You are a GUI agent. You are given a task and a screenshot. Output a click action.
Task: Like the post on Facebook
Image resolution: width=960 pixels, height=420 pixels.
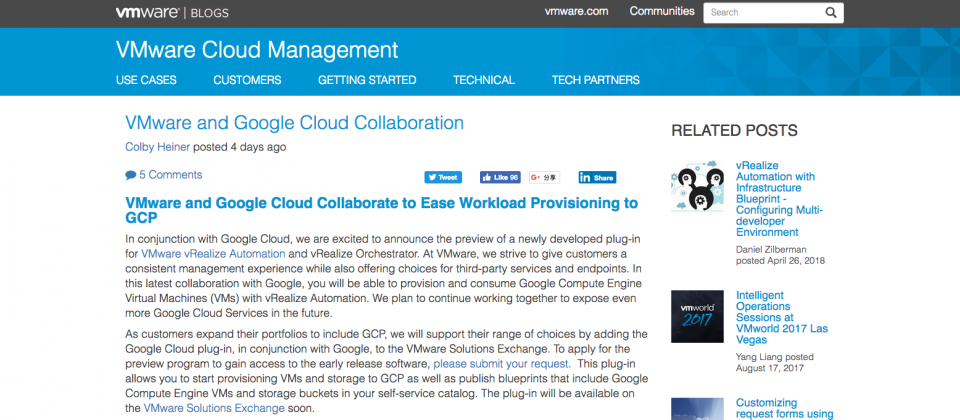(500, 178)
